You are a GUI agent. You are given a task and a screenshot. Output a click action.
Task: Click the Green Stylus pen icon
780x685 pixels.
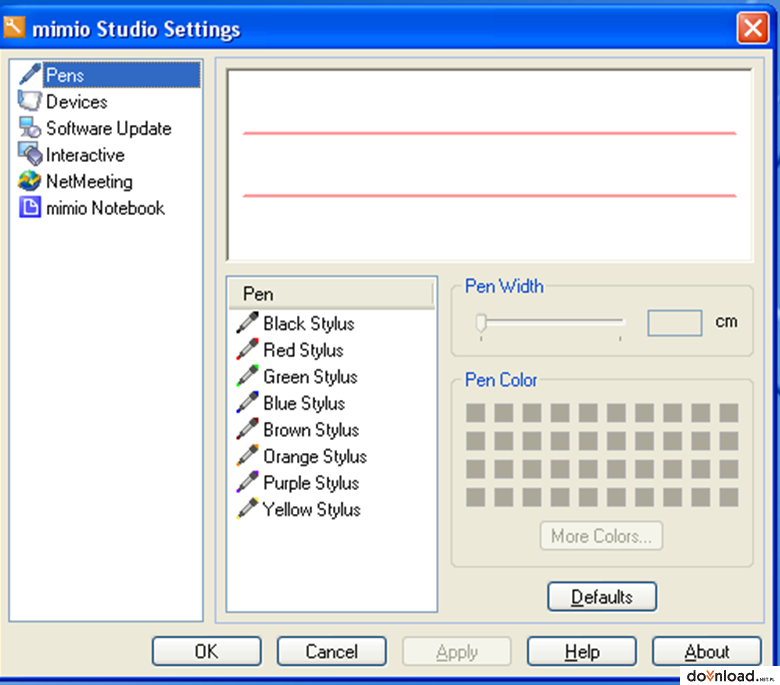pos(247,376)
